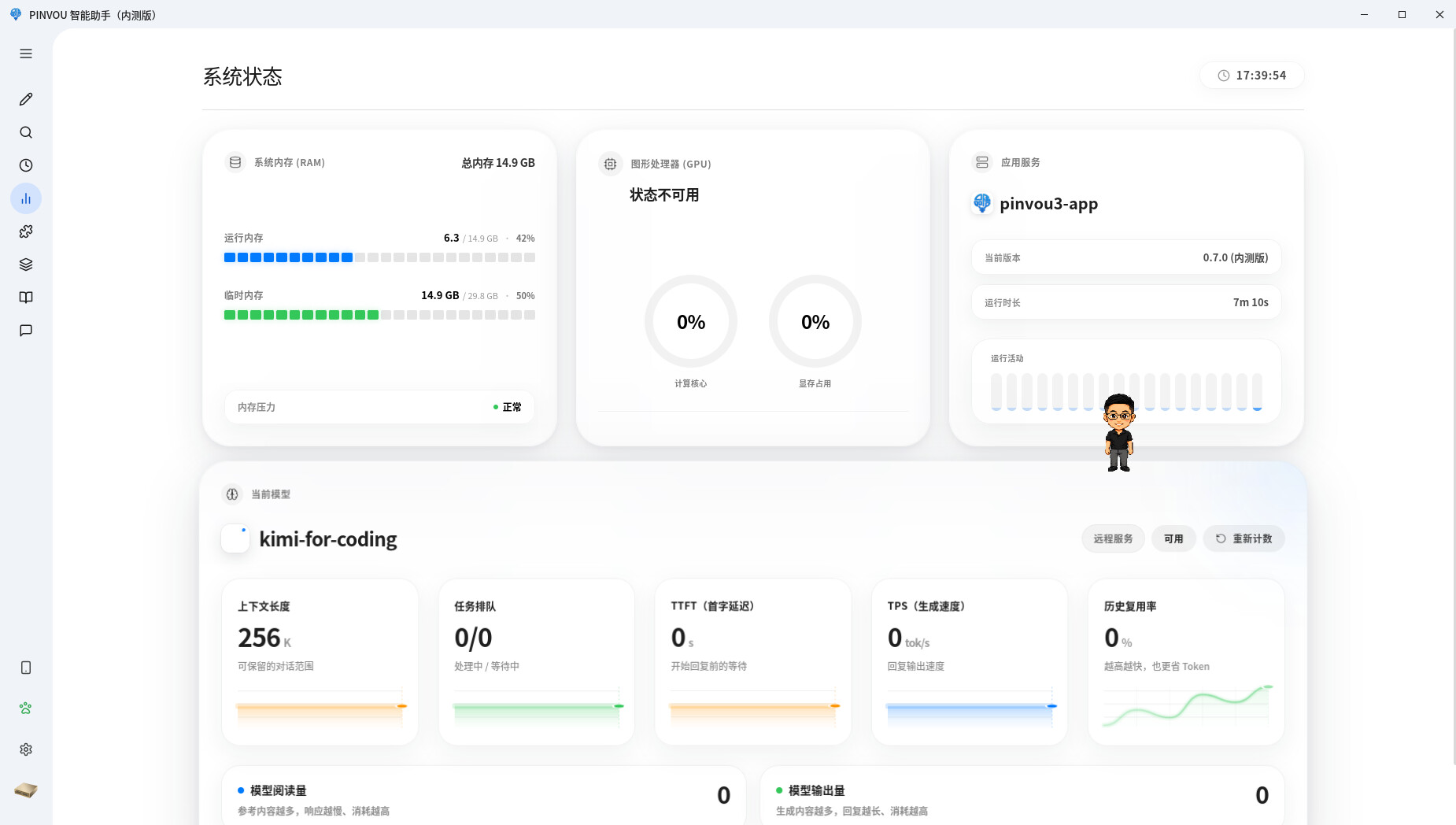Click the 重新计数 reset button

coord(1244,538)
